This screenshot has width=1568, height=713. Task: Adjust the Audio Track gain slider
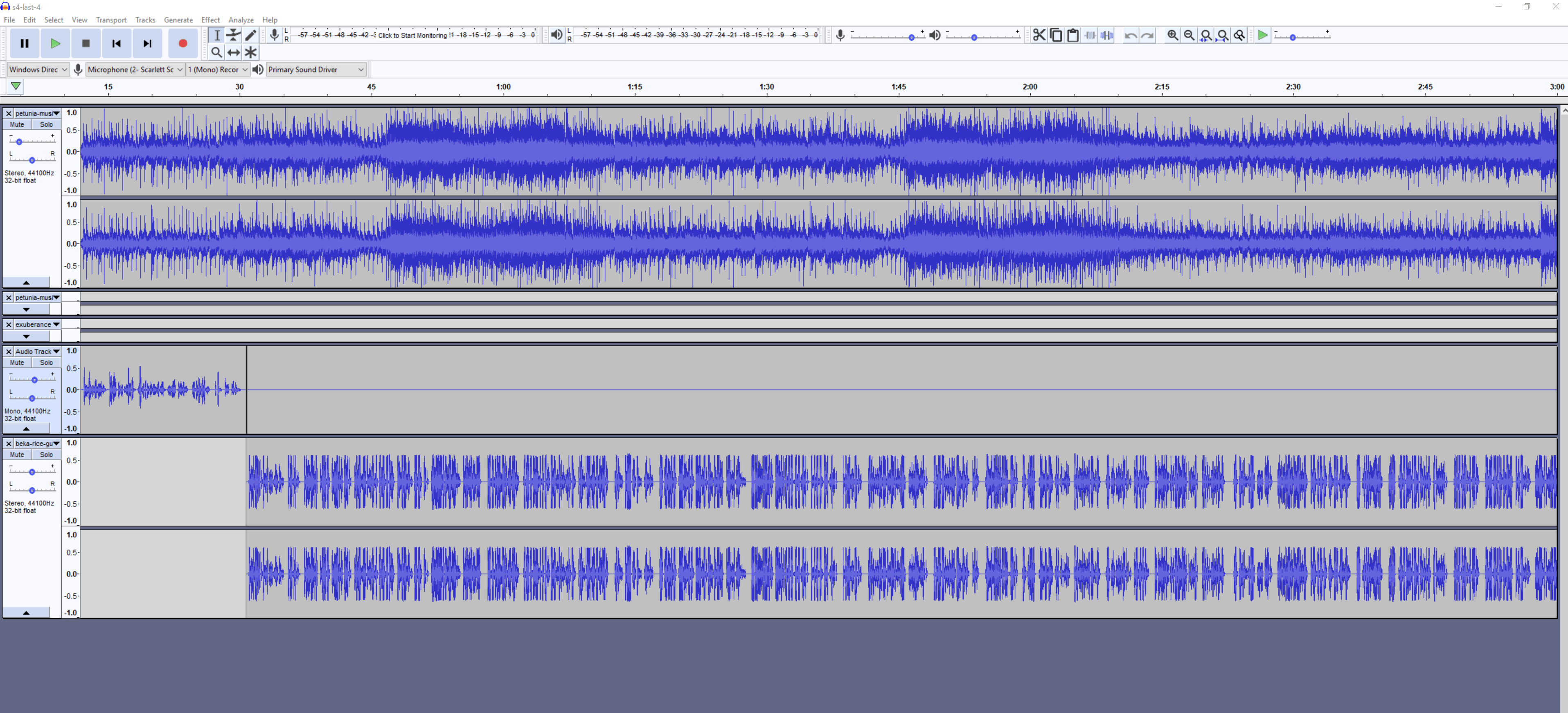pyautogui.click(x=34, y=380)
